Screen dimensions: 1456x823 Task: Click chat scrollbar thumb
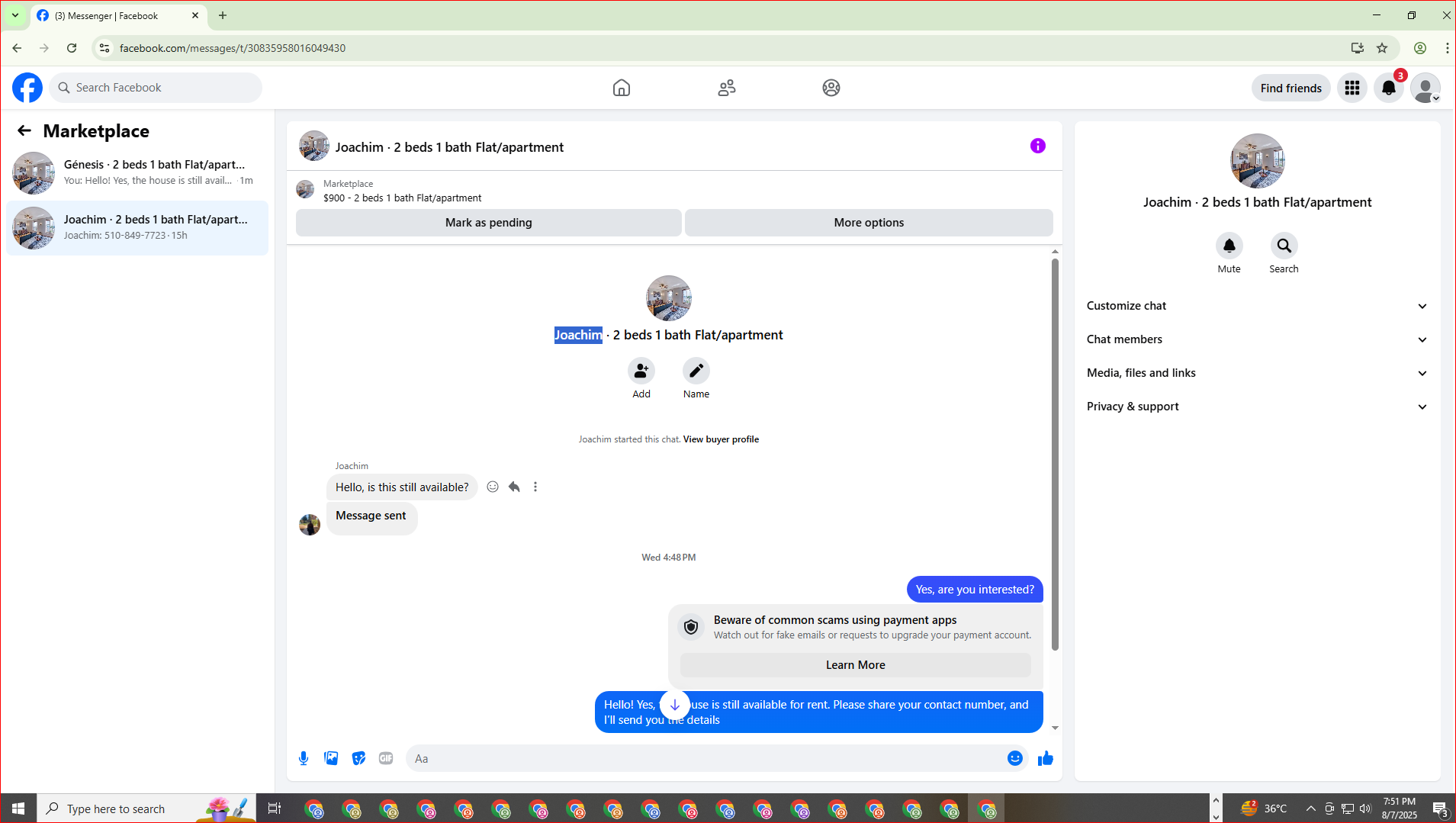click(x=1055, y=455)
